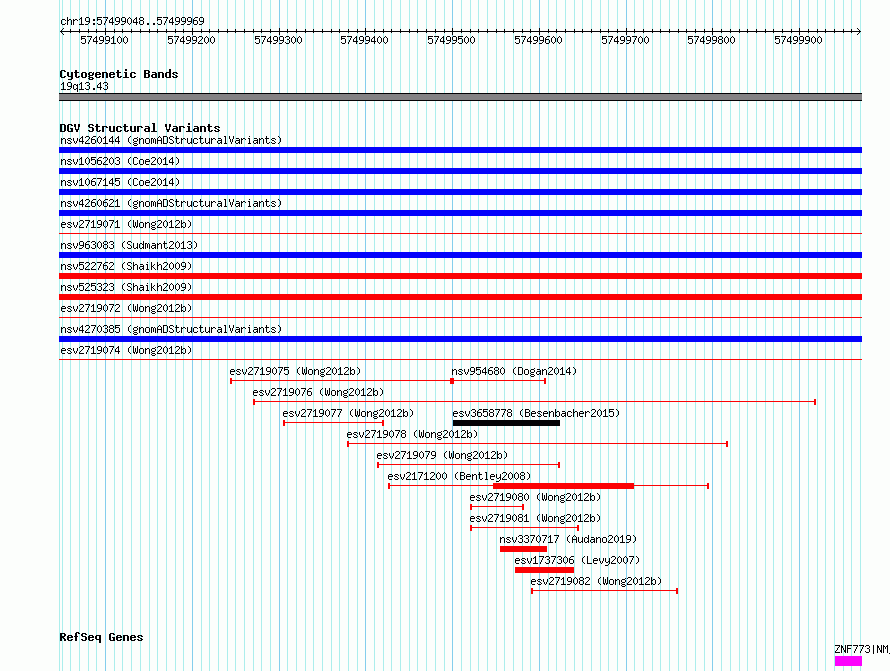Select the nsv954680 (Dogan2014) label
Image resolution: width=890 pixels, height=671 pixels.
coord(514,371)
